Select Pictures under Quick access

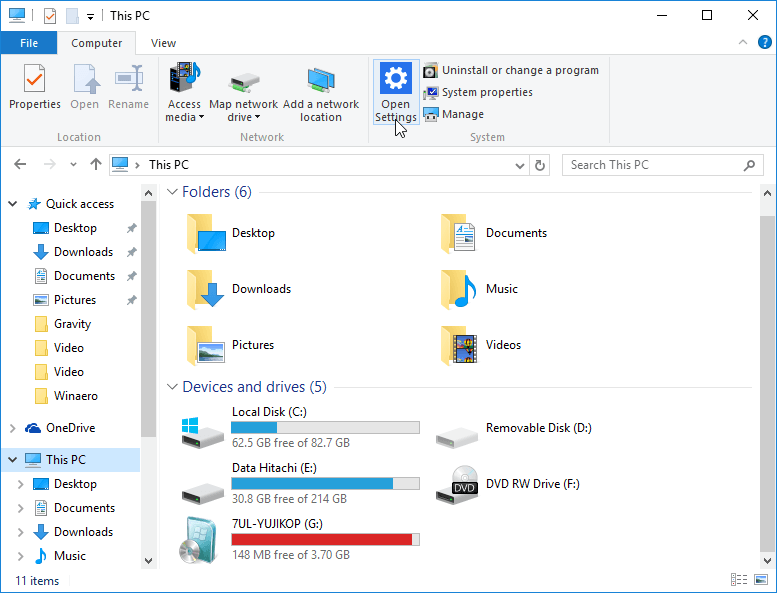point(75,300)
